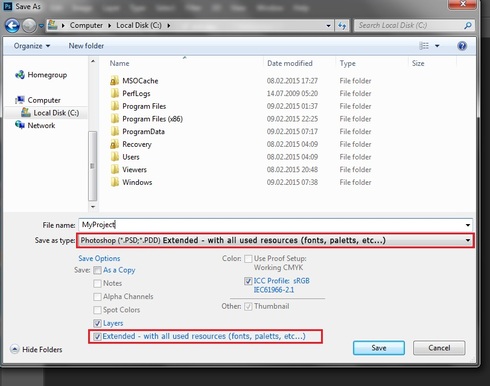Viewport: 490px width, 386px height.
Task: Click New folder button
Action: [86, 46]
